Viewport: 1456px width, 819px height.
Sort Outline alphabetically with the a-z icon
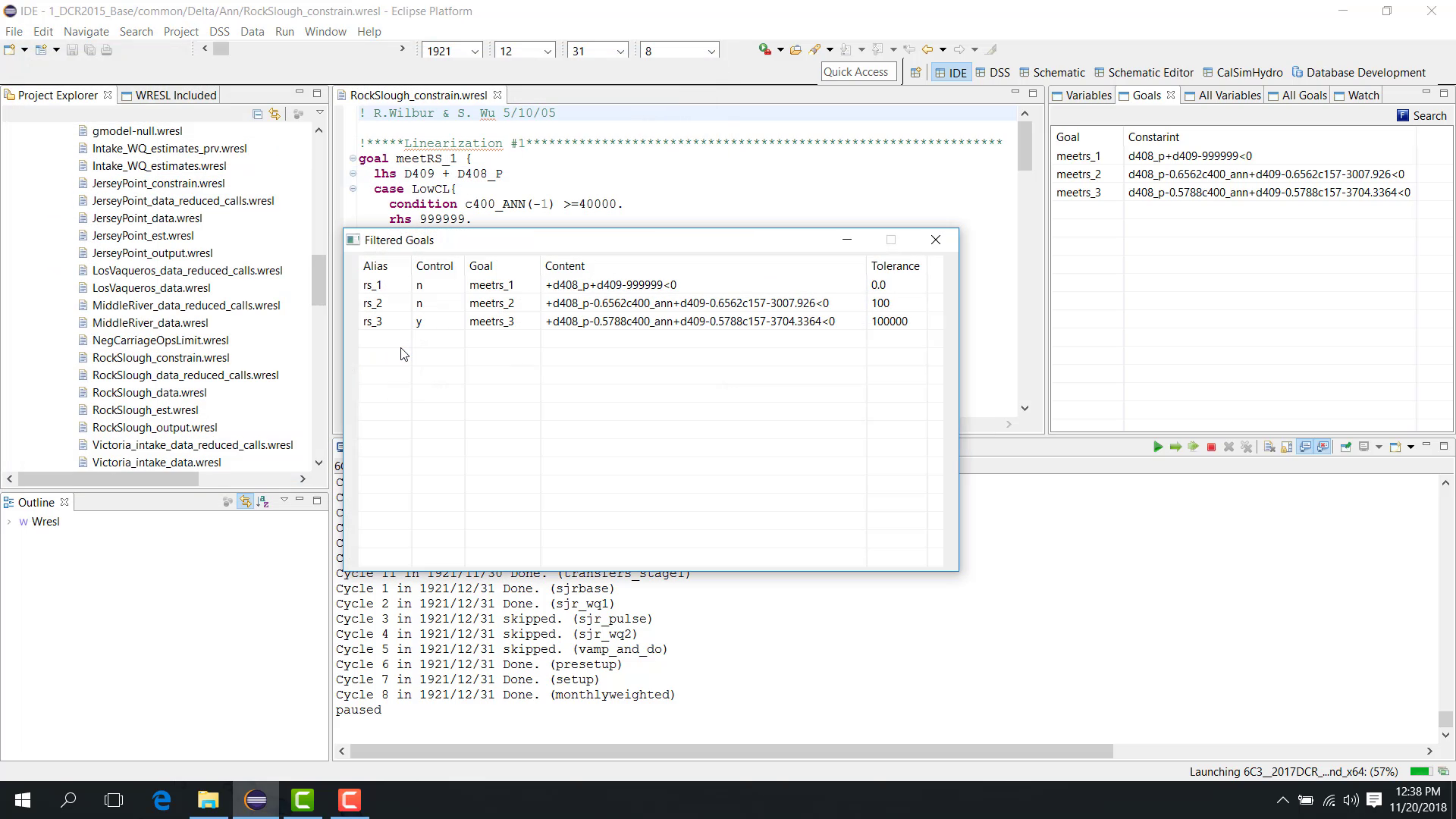pyautogui.click(x=263, y=501)
